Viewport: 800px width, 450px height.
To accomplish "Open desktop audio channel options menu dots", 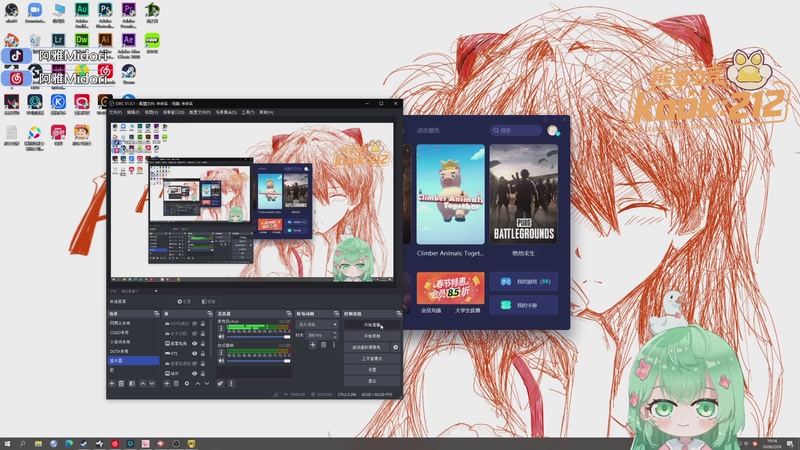I will pyautogui.click(x=221, y=353).
